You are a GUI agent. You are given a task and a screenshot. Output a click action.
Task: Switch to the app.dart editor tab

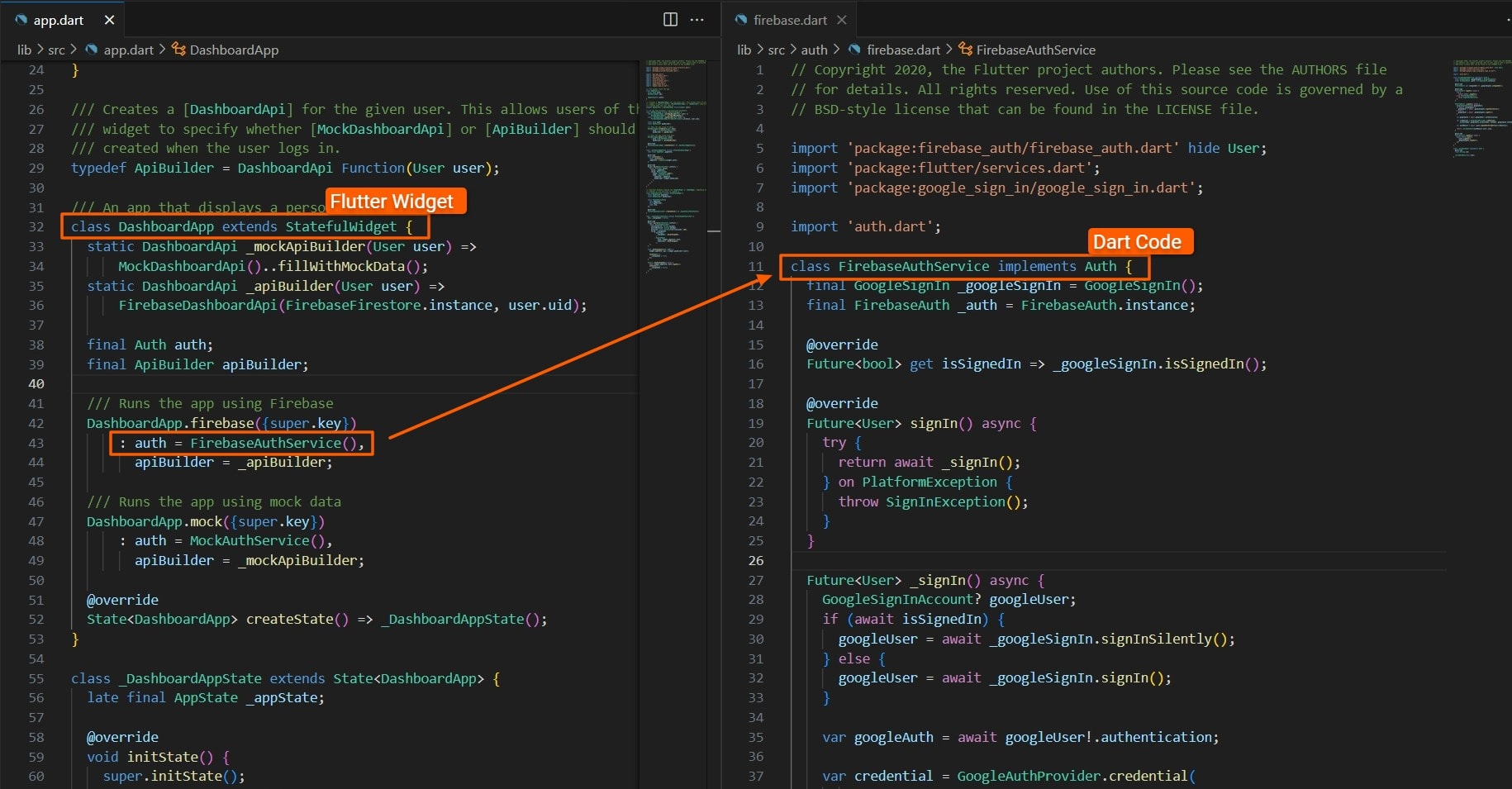(58, 20)
